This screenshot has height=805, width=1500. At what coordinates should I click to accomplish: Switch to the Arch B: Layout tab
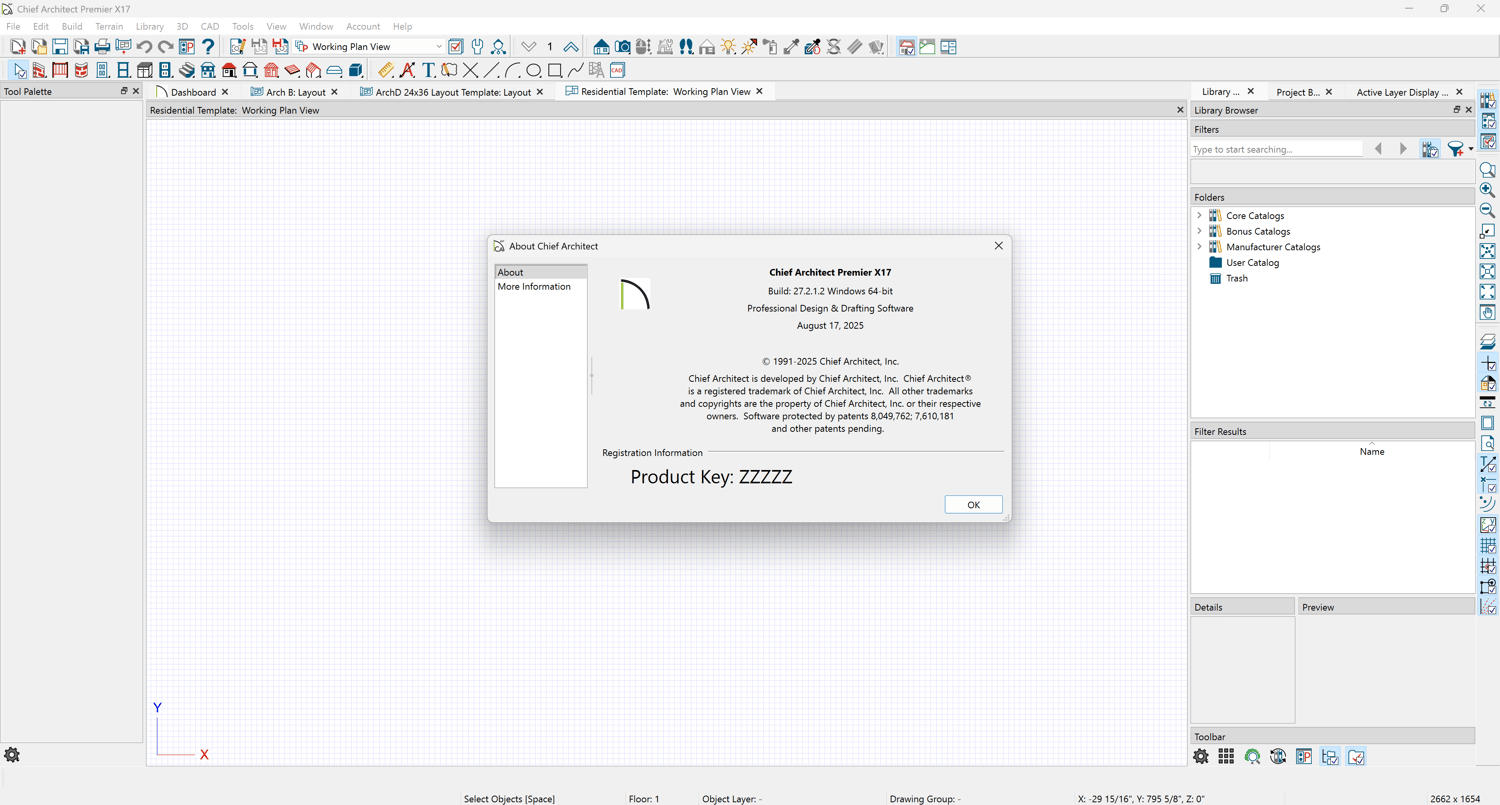tap(295, 92)
